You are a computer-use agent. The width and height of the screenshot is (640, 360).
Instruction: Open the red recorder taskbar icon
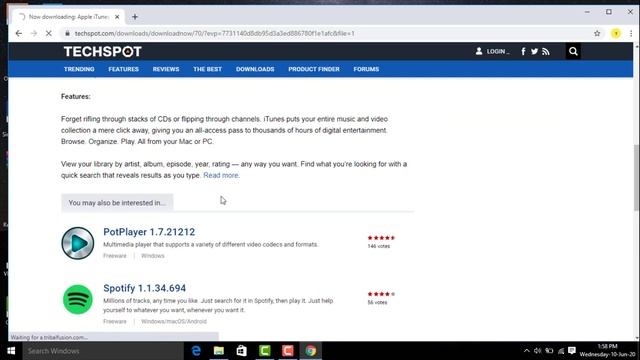tap(287, 351)
